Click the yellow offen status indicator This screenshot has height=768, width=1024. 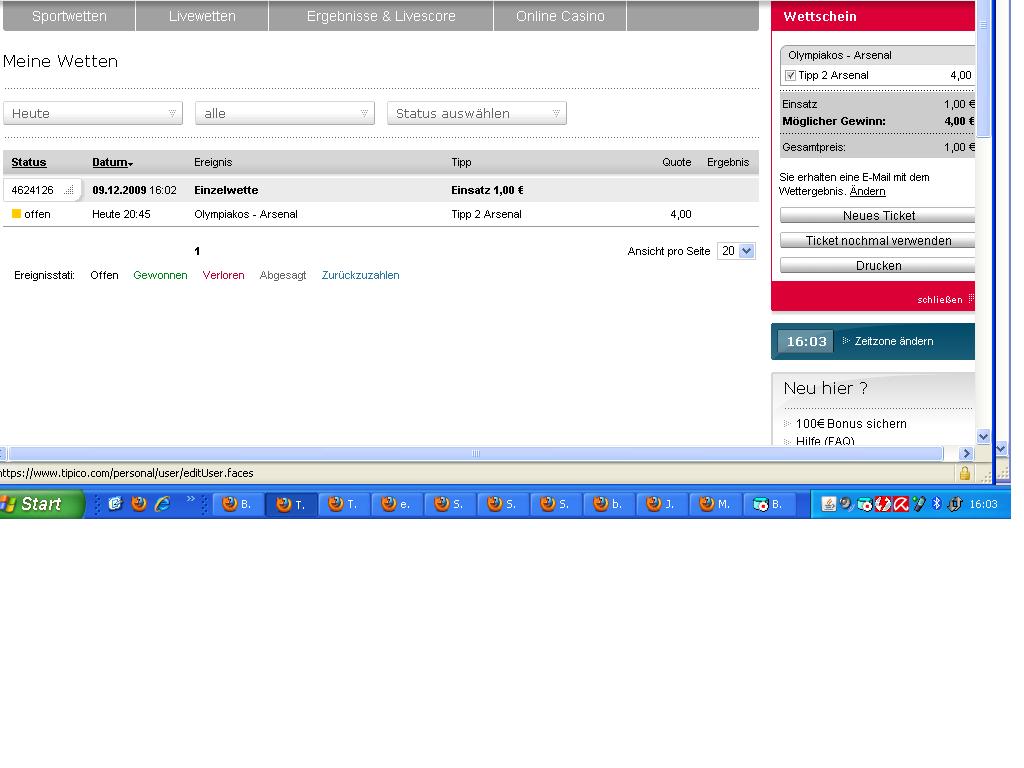17,214
